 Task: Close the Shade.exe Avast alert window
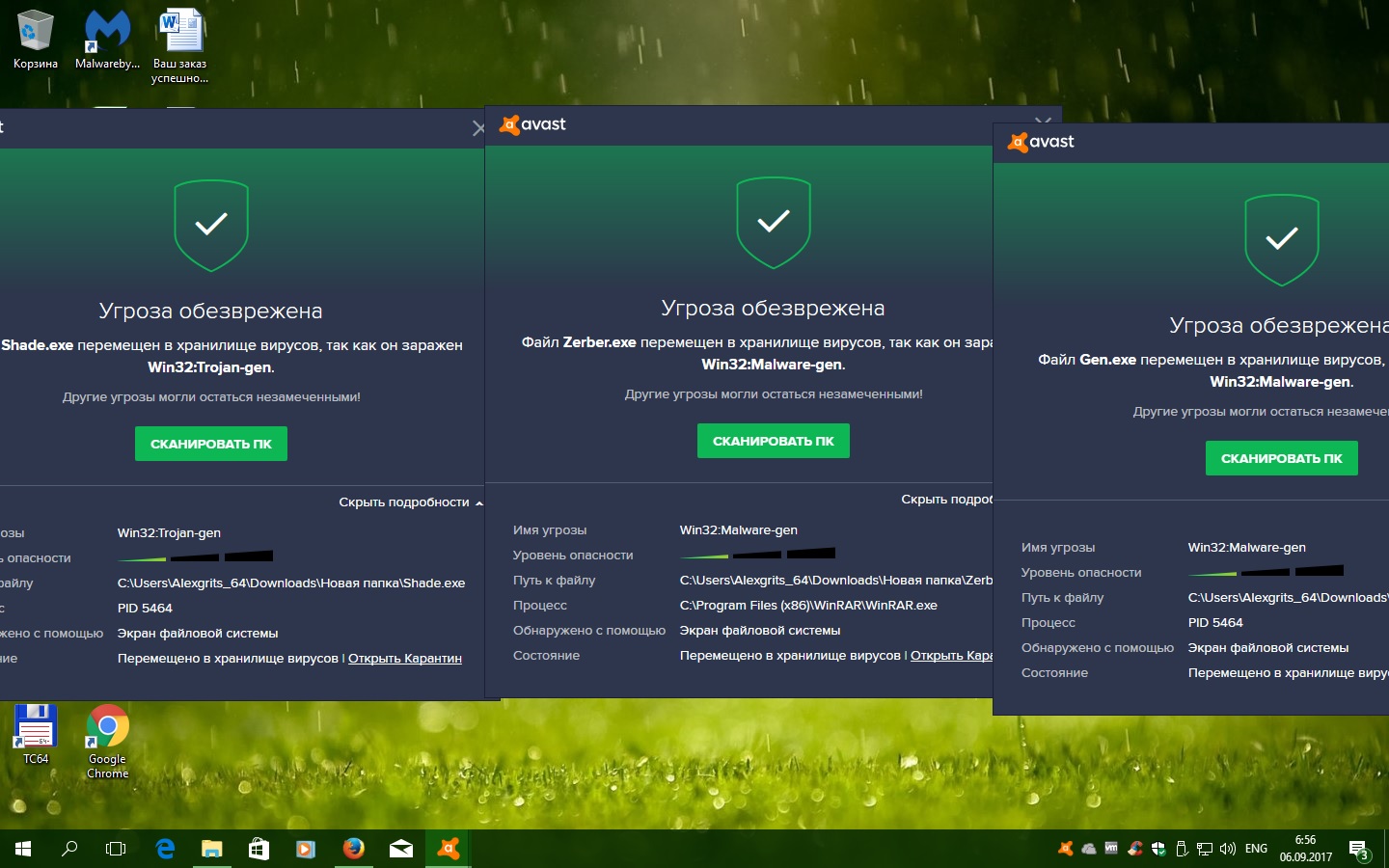477,128
